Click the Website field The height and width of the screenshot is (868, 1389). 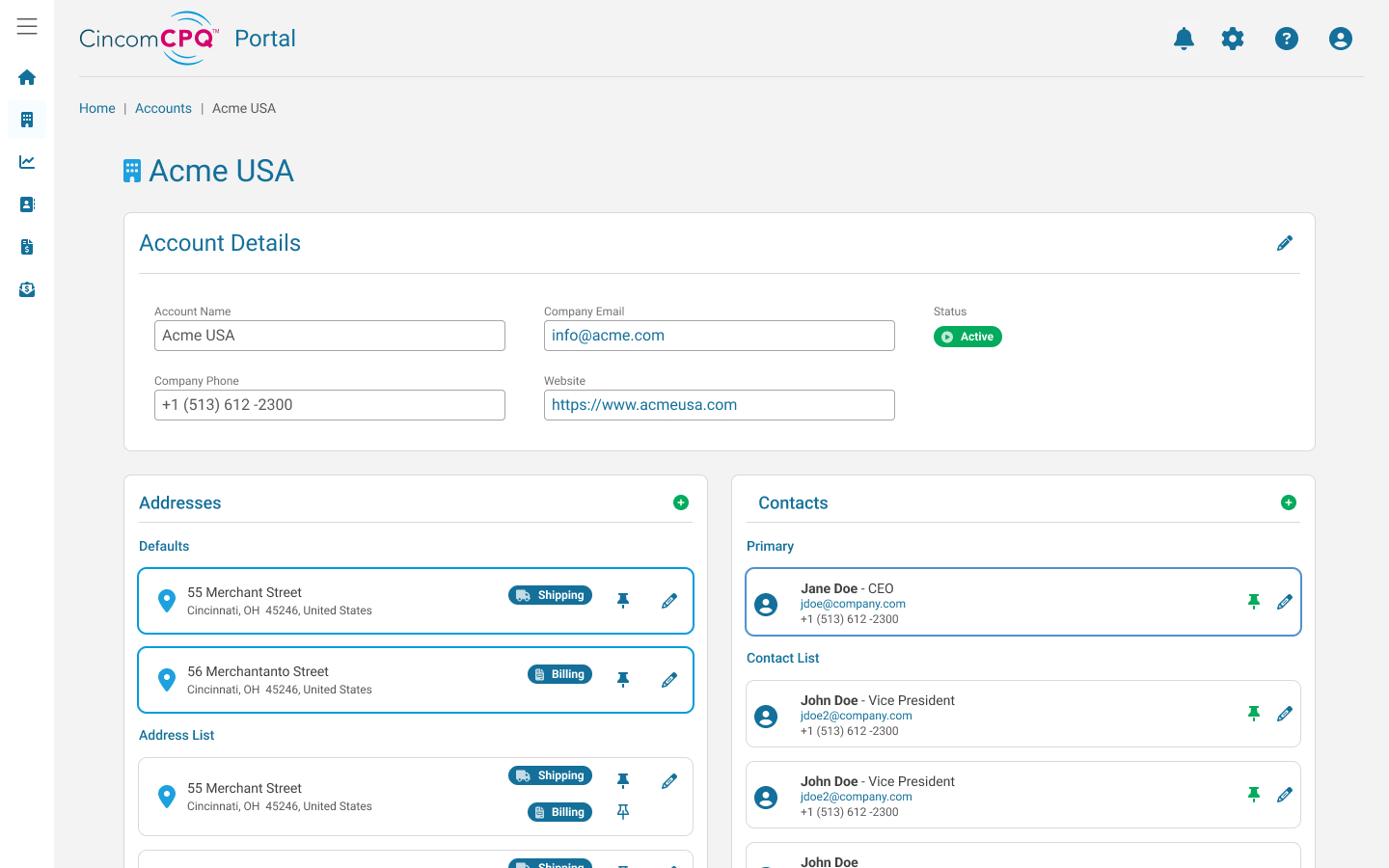pyautogui.click(x=720, y=405)
